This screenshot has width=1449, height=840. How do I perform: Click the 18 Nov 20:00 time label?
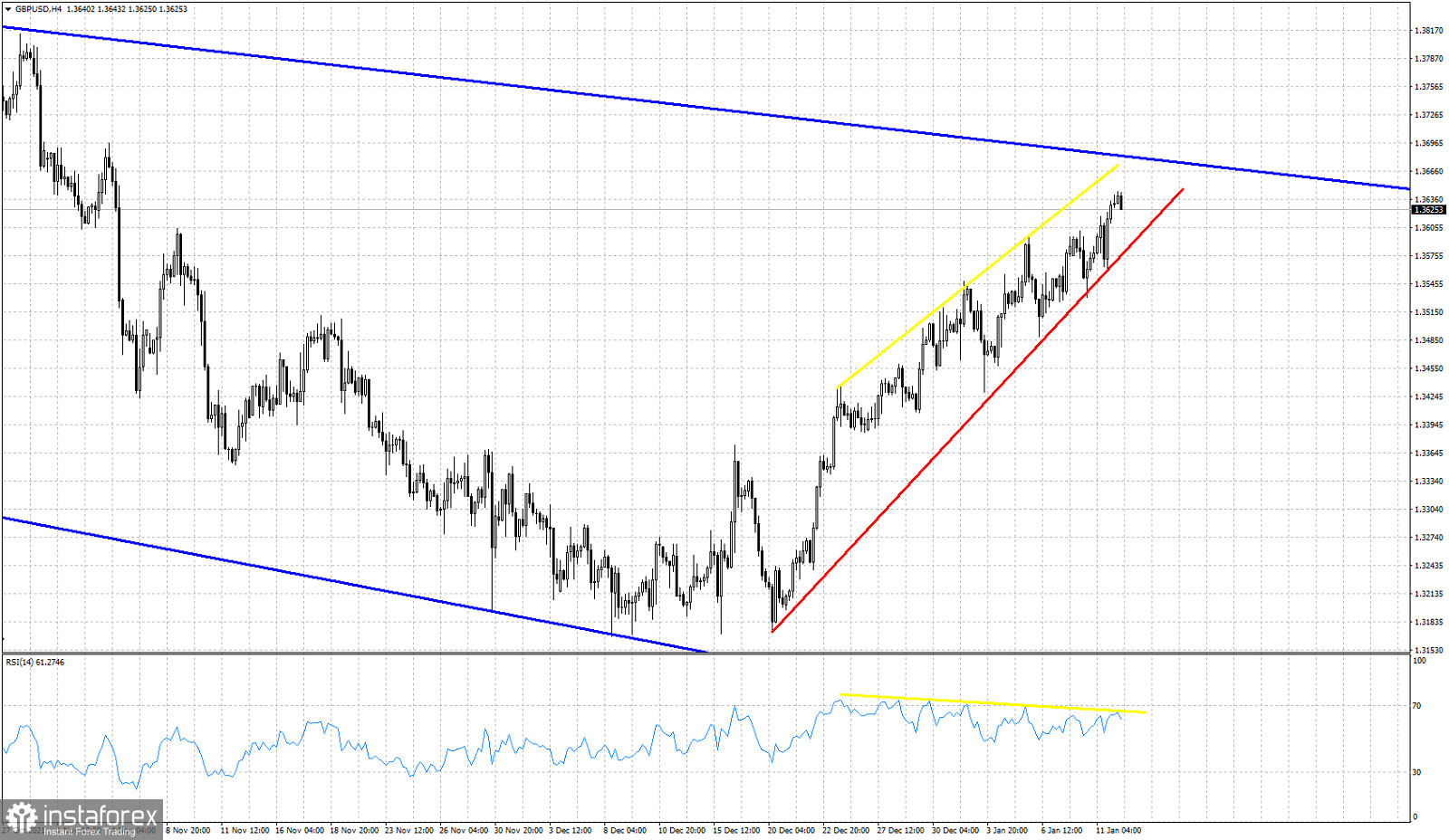[354, 830]
